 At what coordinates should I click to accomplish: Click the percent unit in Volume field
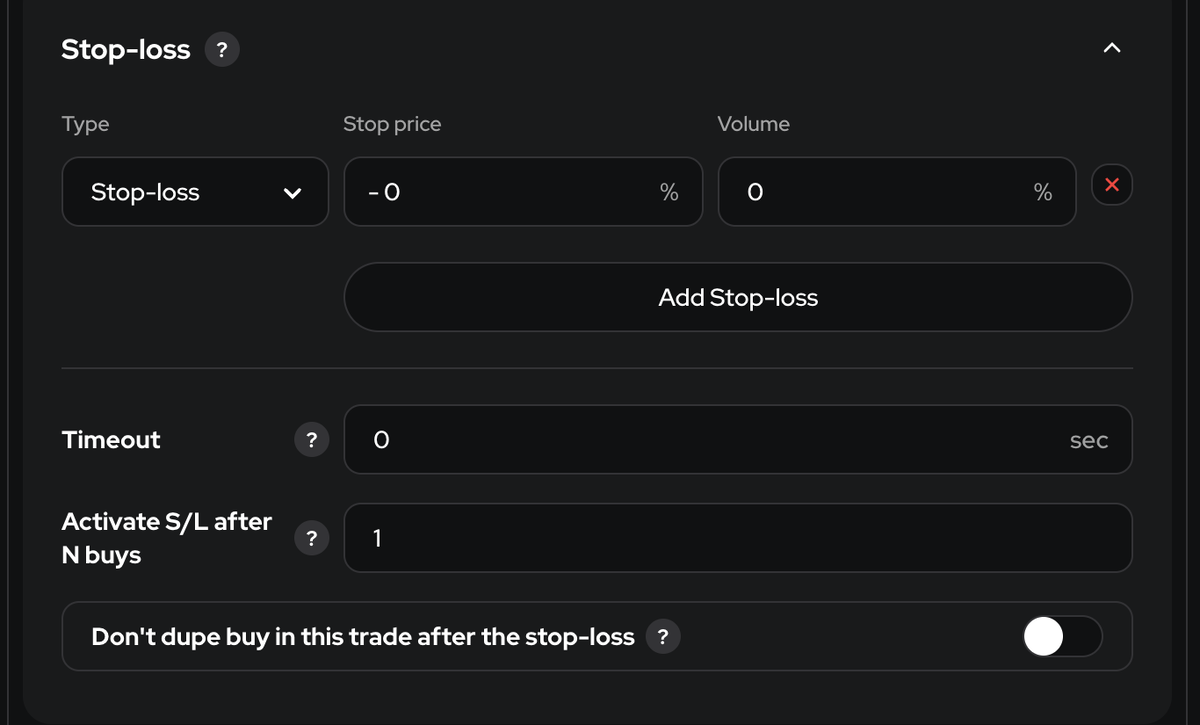coord(1043,193)
